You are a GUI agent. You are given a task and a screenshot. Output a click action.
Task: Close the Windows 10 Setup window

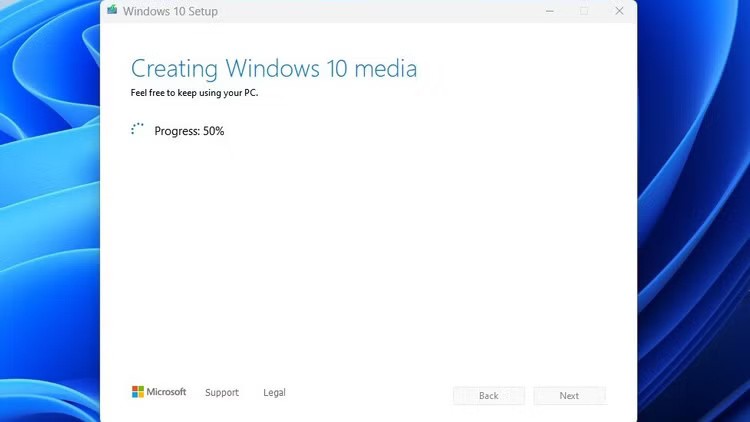619,11
